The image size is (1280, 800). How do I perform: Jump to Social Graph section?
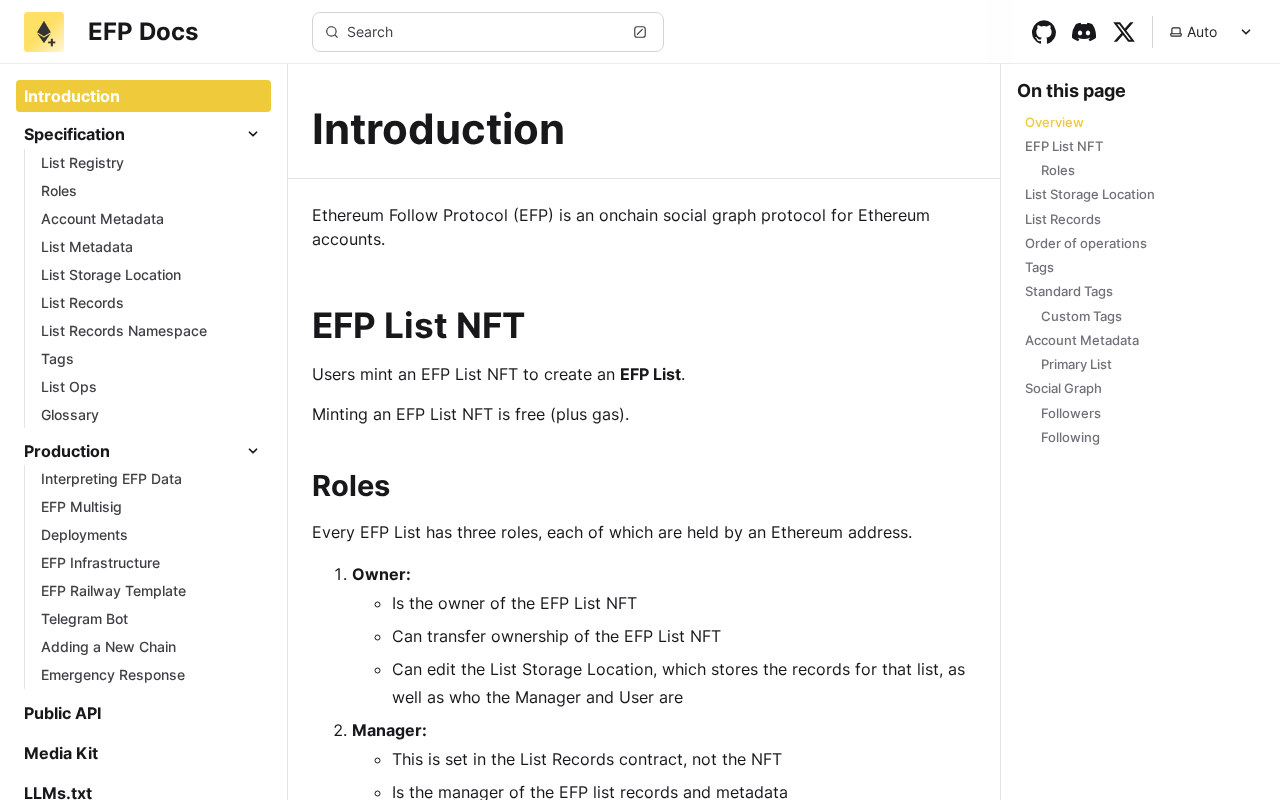[x=1063, y=388]
